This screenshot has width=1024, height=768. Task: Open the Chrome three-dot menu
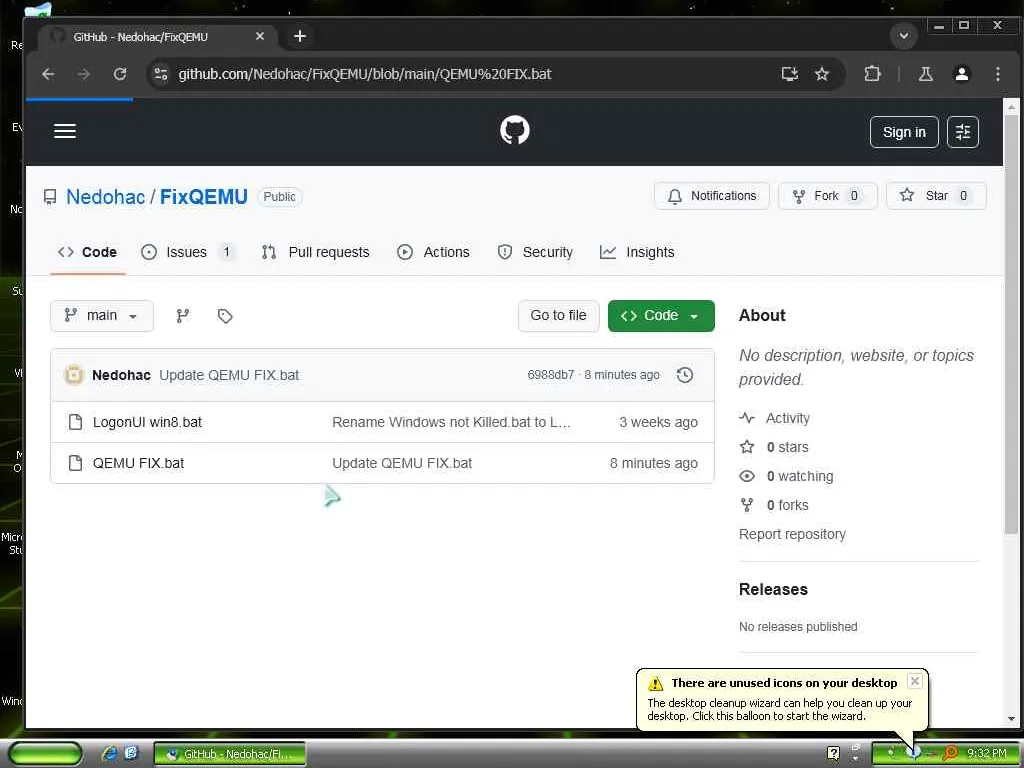(997, 74)
